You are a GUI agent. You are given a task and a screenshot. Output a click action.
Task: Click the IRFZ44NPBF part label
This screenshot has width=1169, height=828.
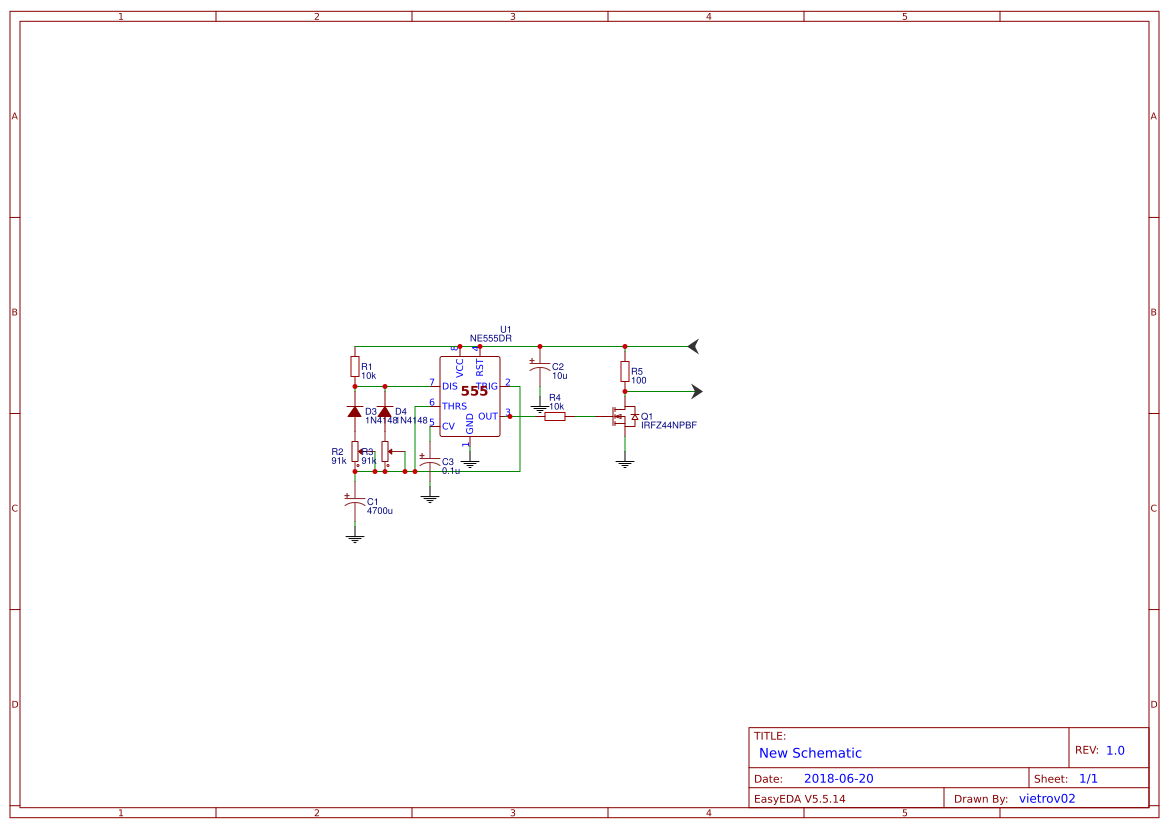pyautogui.click(x=668, y=425)
